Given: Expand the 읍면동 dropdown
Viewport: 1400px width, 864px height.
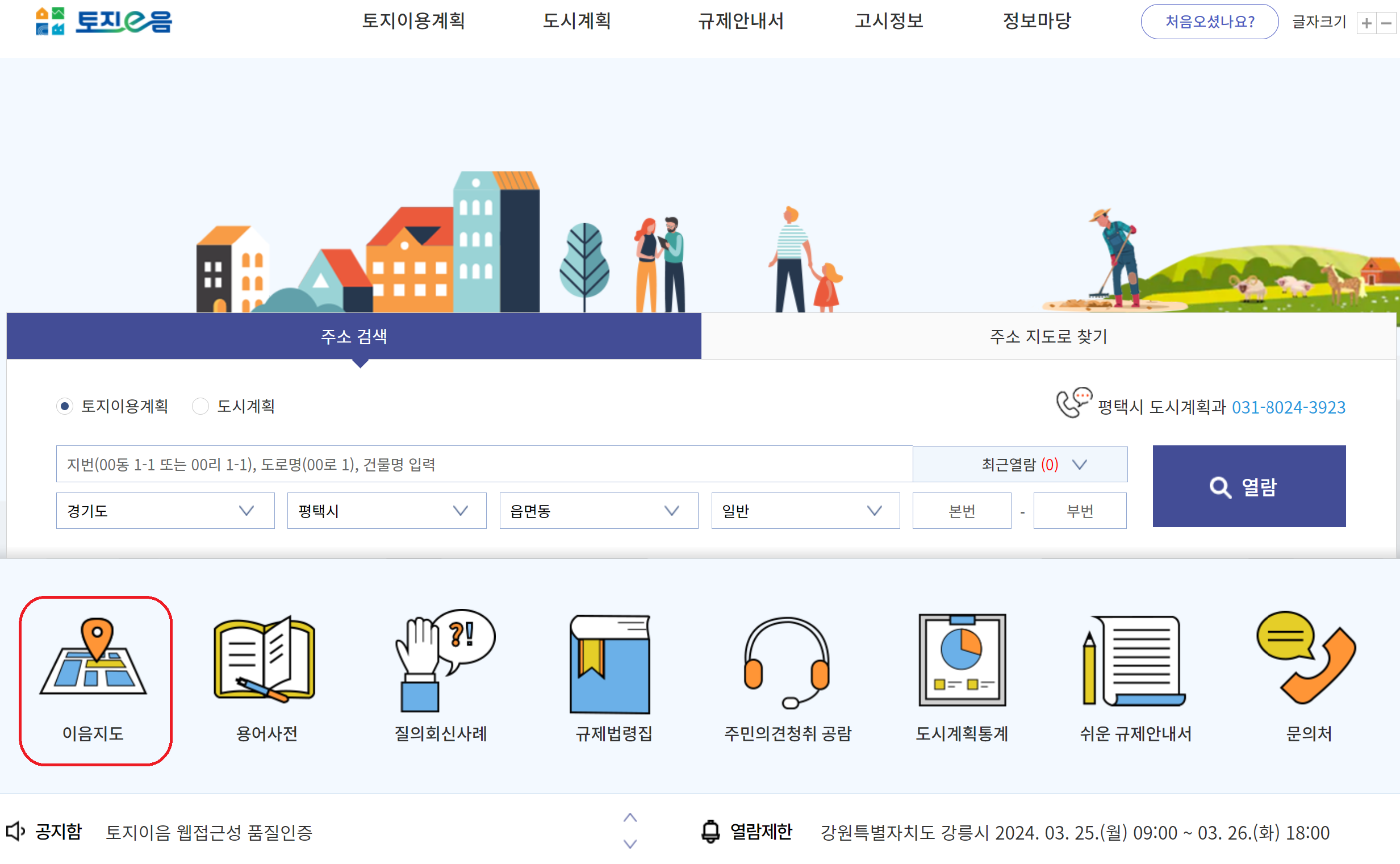Looking at the screenshot, I should pos(598,510).
